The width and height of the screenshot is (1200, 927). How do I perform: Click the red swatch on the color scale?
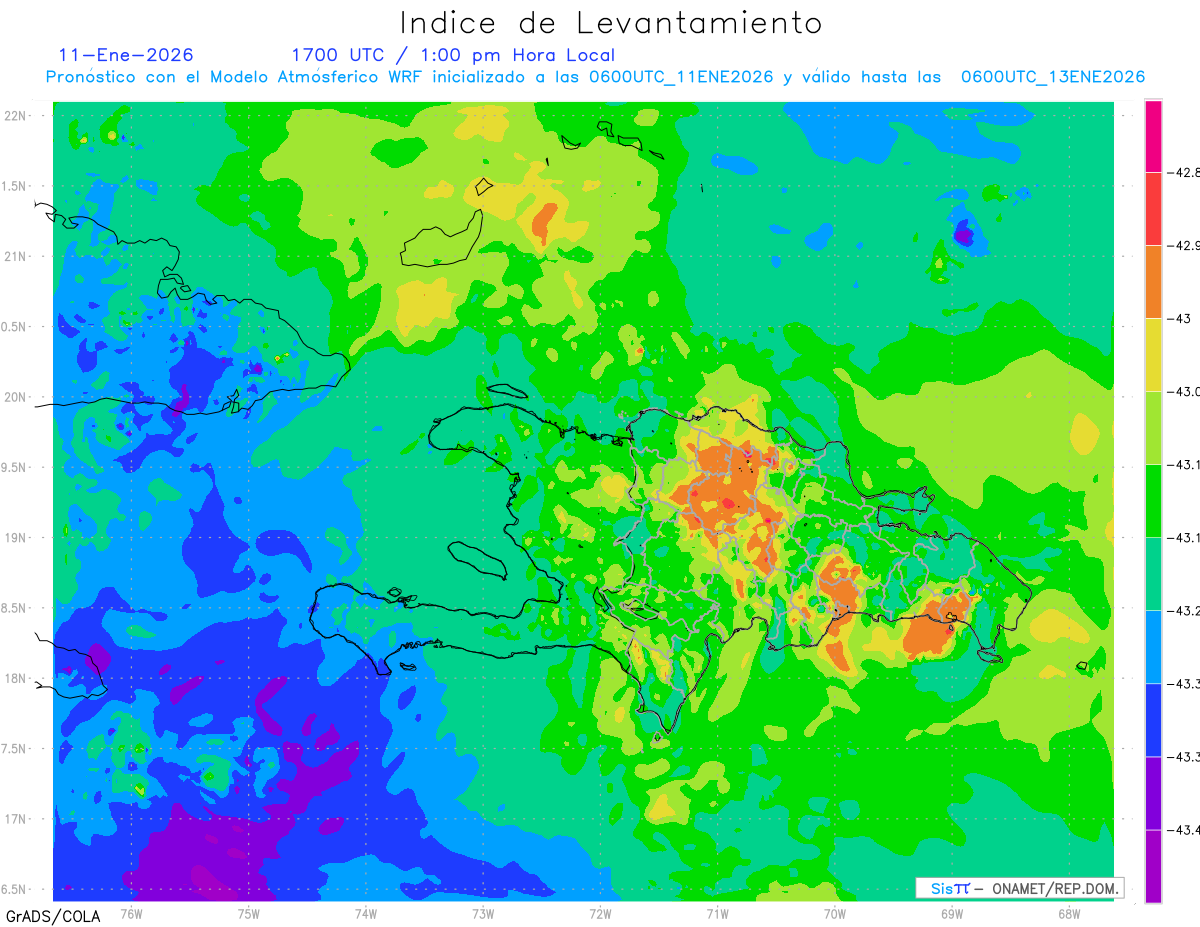pyautogui.click(x=1153, y=209)
